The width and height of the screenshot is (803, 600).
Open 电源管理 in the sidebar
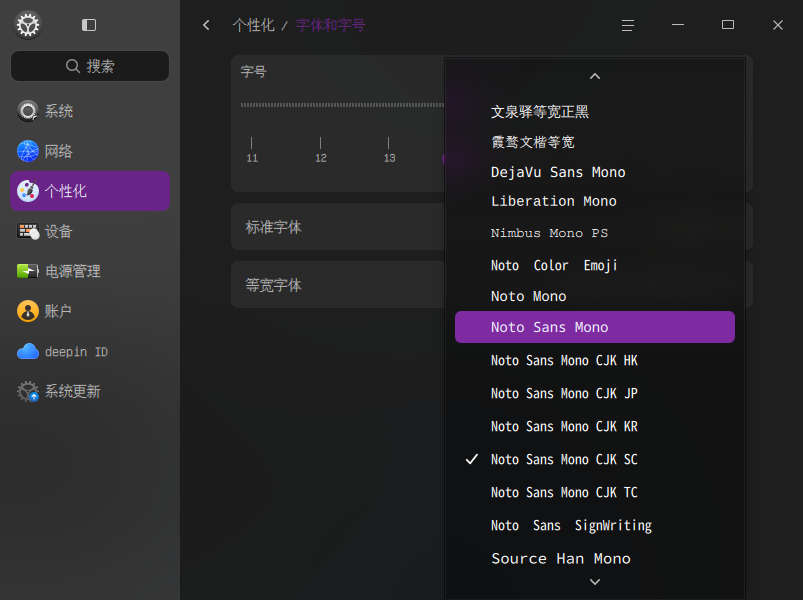pyautogui.click(x=90, y=271)
